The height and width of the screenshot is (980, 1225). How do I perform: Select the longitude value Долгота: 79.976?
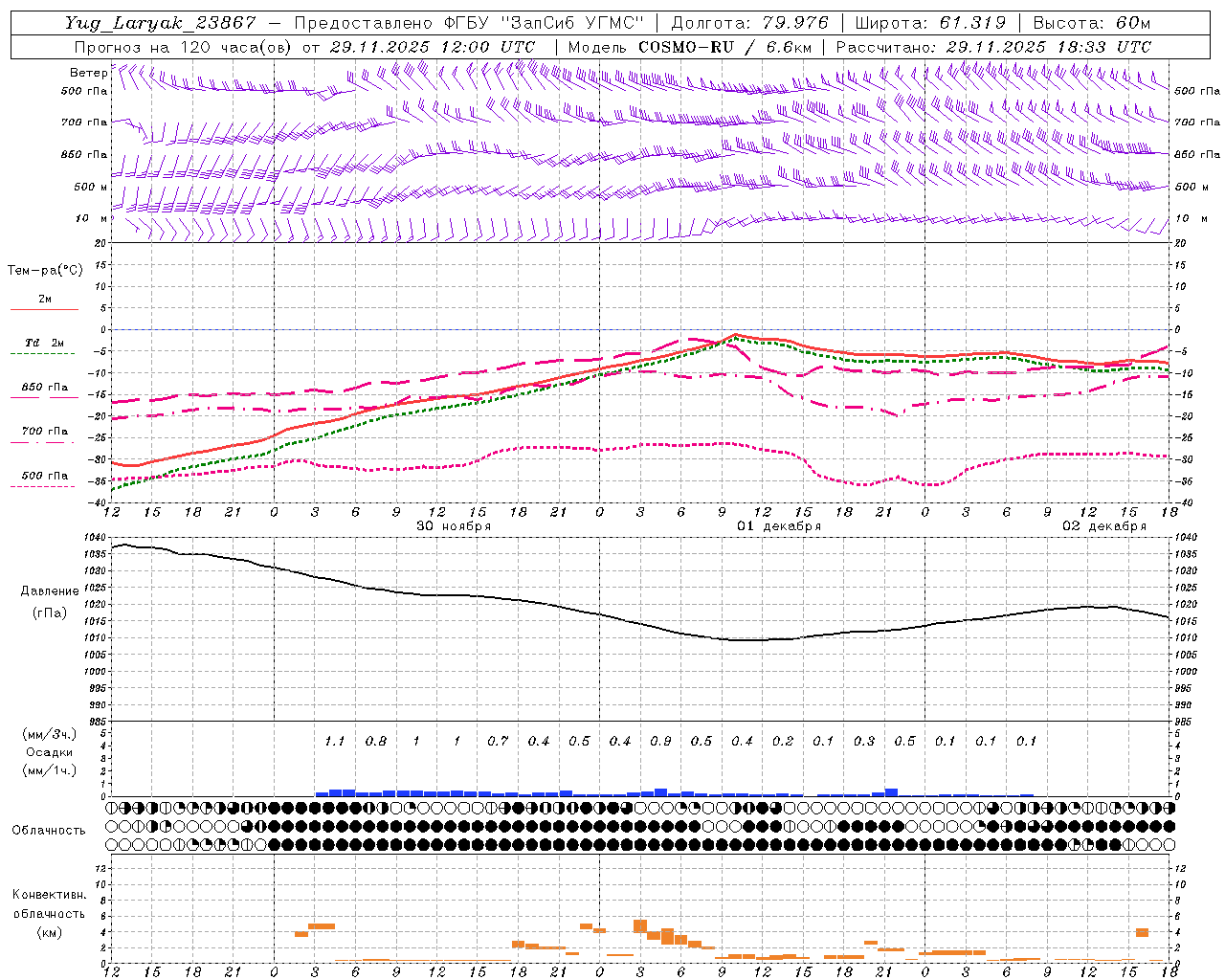tap(749, 23)
